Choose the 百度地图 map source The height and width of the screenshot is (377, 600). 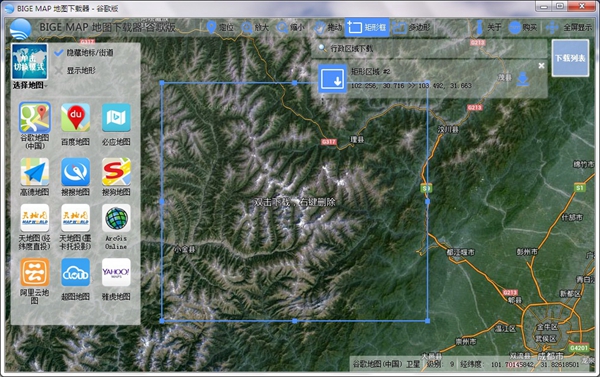point(75,124)
